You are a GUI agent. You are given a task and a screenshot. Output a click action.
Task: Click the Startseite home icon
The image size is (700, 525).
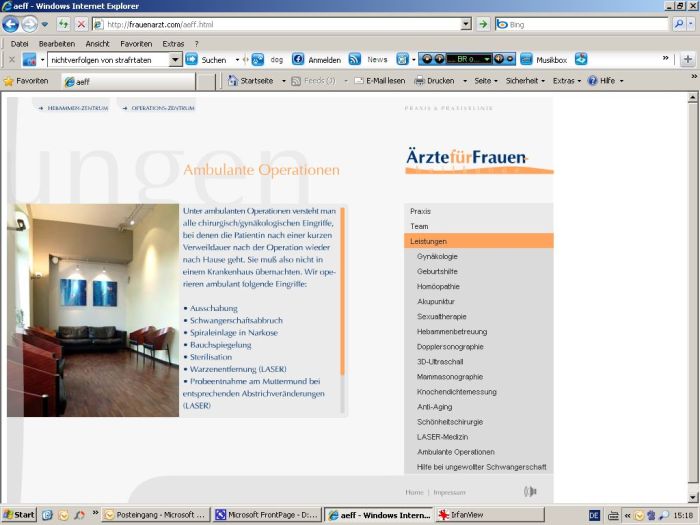point(233,81)
